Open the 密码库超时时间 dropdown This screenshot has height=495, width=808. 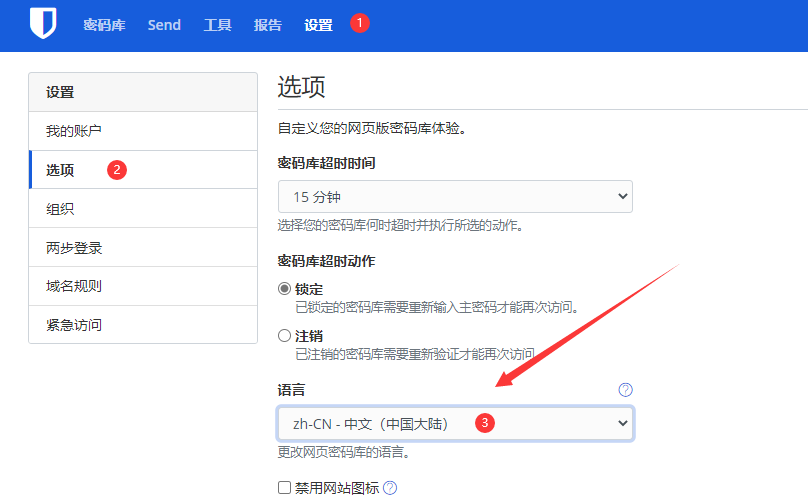tap(455, 196)
